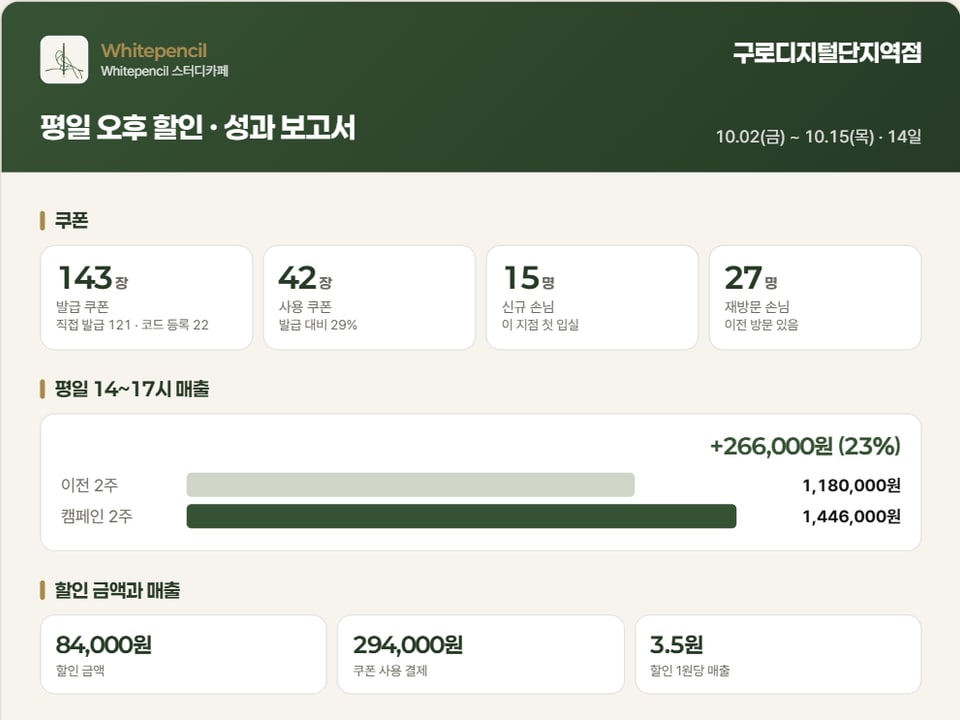Click the branch name 구로디지털단지역점
This screenshot has height=720, width=960.
pos(827,53)
